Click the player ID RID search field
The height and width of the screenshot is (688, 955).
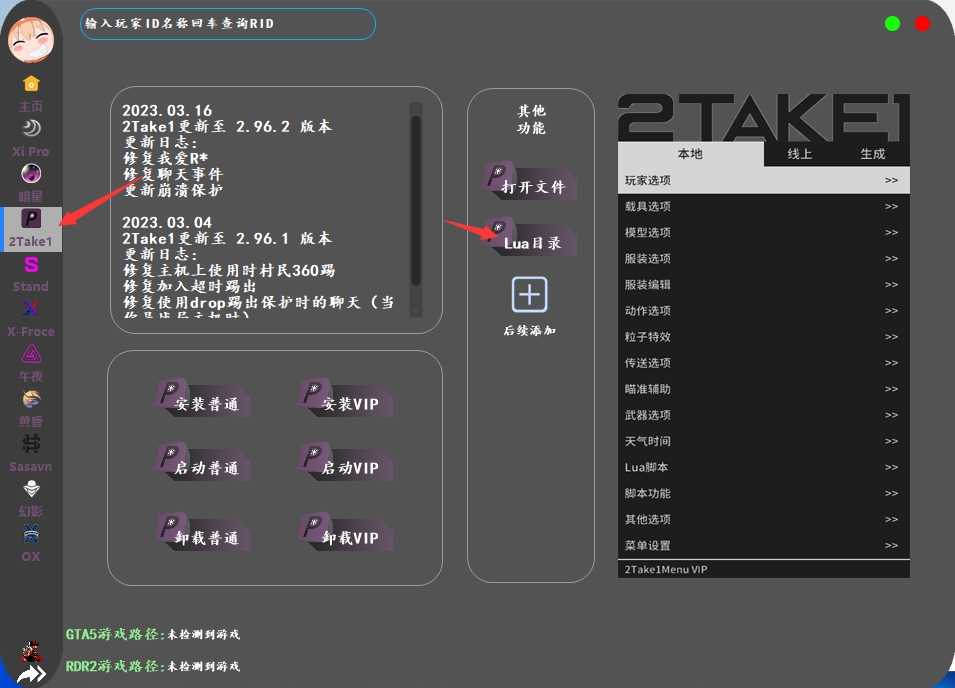[x=228, y=24]
